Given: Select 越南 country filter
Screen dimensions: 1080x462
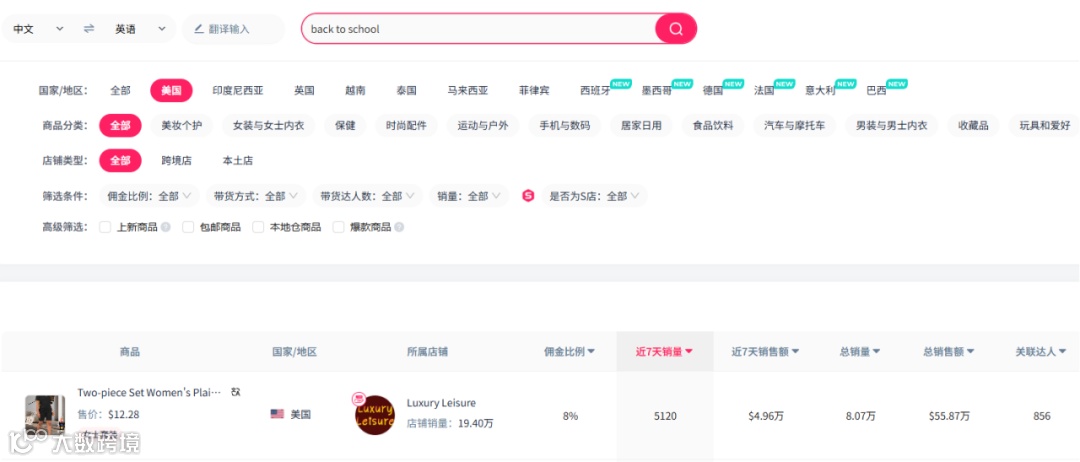Looking at the screenshot, I should (x=355, y=91).
